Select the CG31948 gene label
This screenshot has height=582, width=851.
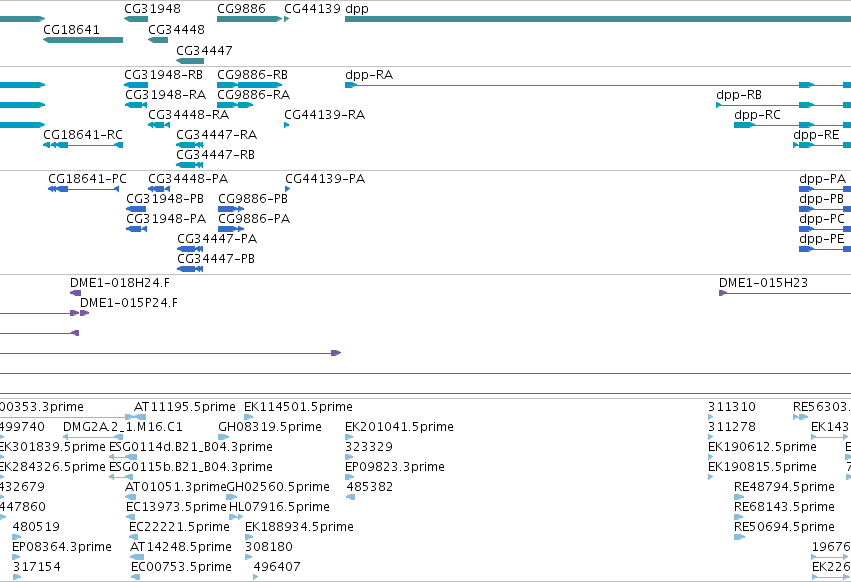tap(152, 9)
